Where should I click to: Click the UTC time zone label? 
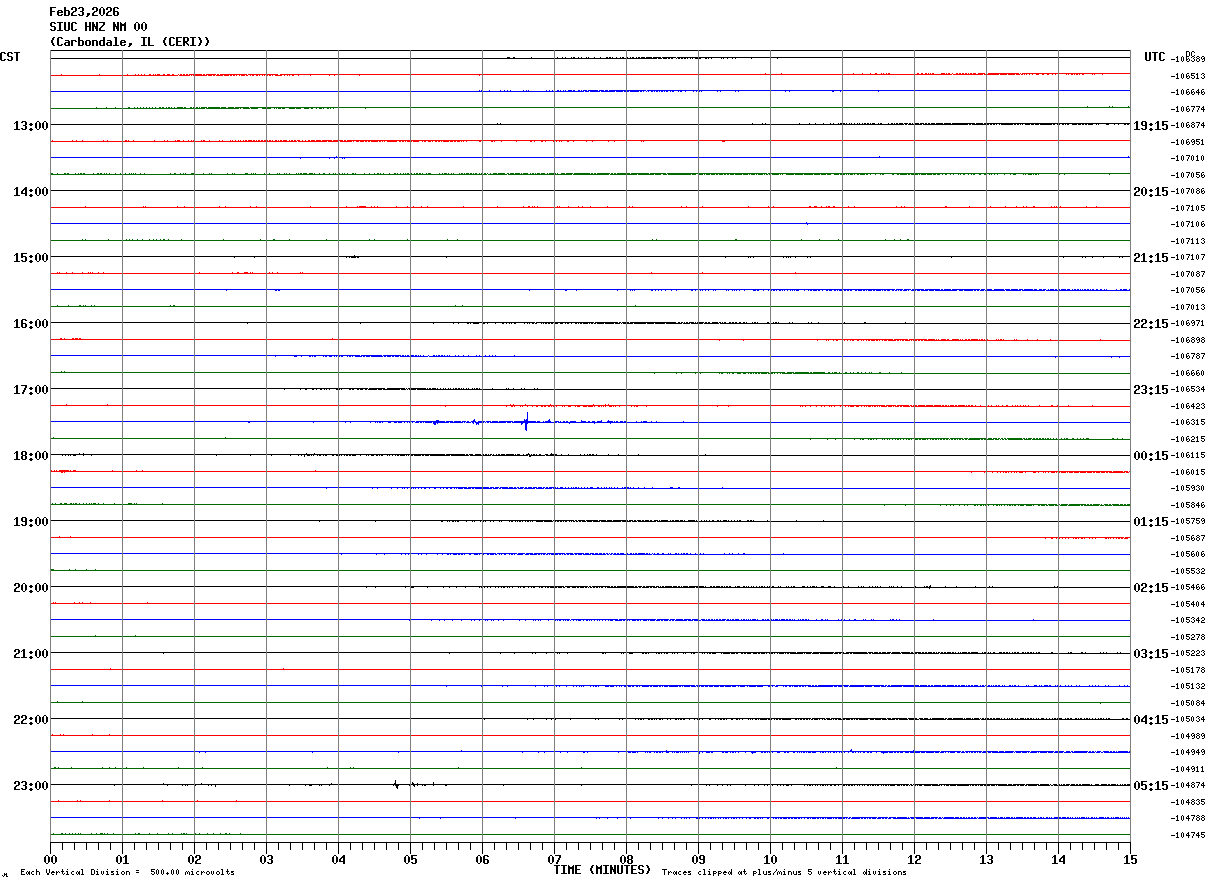1155,57
